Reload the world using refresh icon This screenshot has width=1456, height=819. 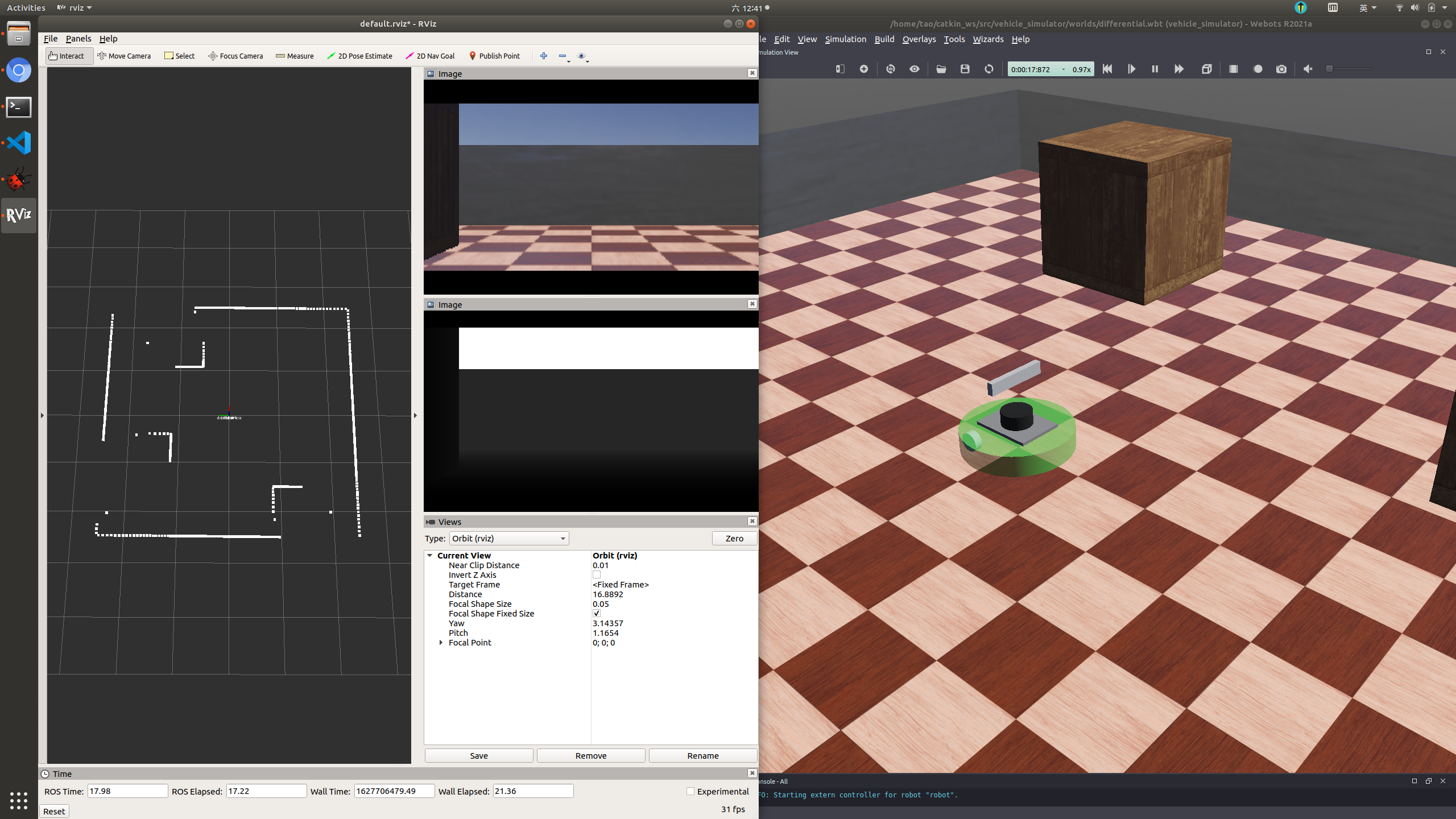coord(988,69)
